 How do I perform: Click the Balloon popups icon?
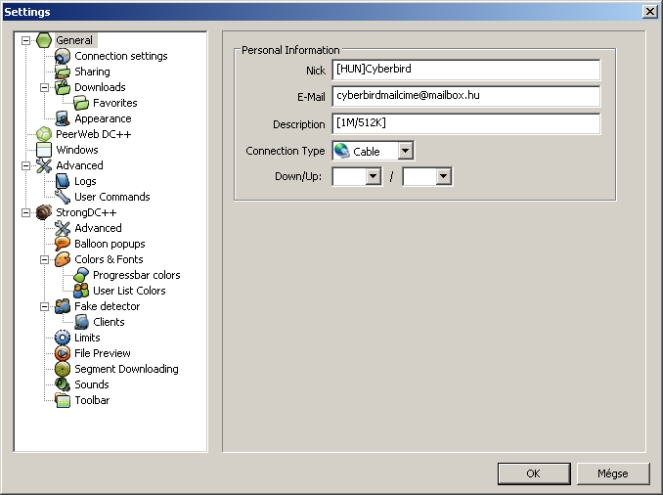[63, 243]
